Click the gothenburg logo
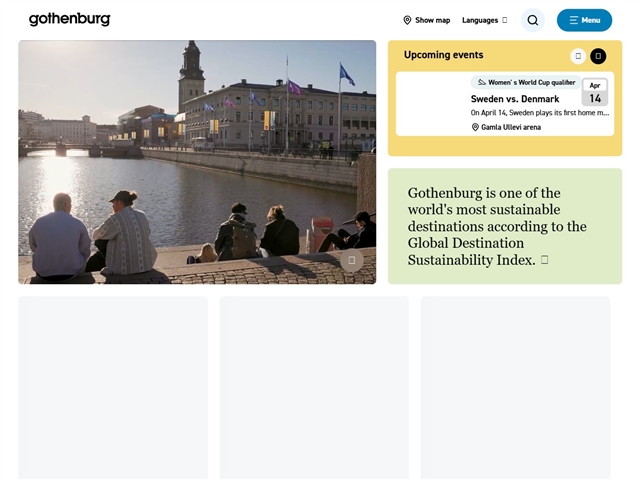This screenshot has height=480, width=640. 69,19
